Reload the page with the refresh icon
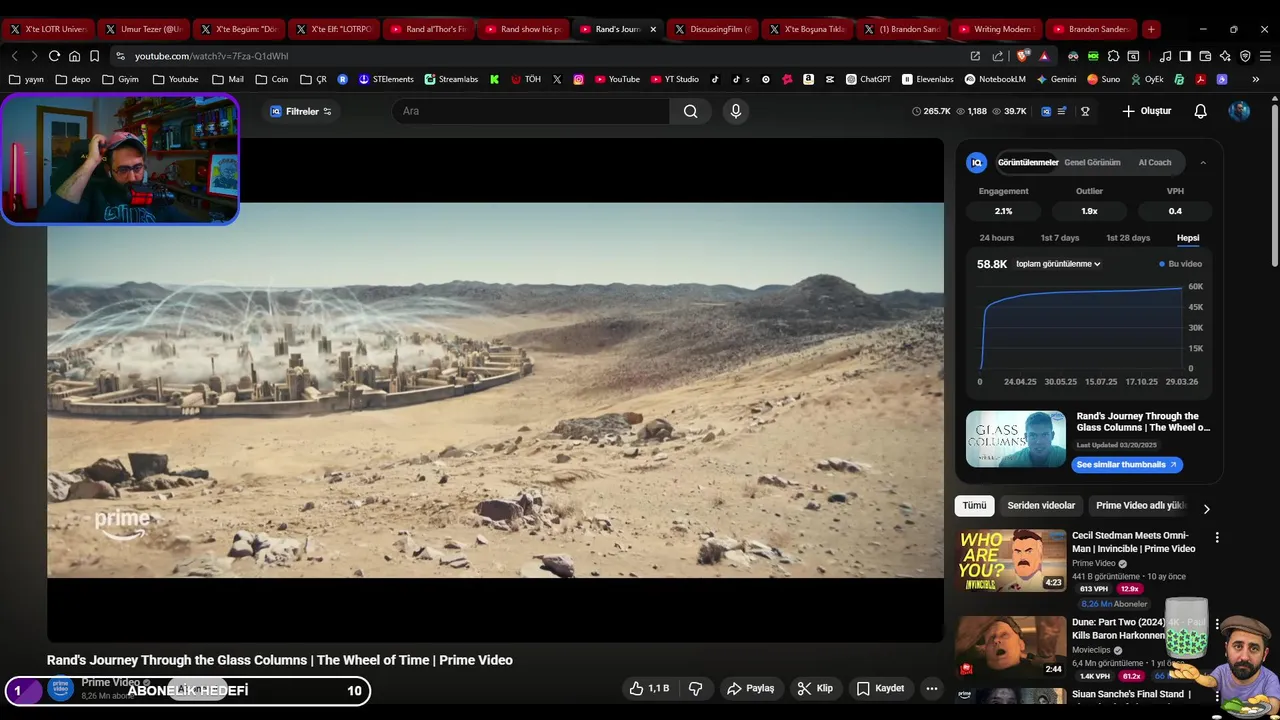The height and width of the screenshot is (720, 1280). 54,56
